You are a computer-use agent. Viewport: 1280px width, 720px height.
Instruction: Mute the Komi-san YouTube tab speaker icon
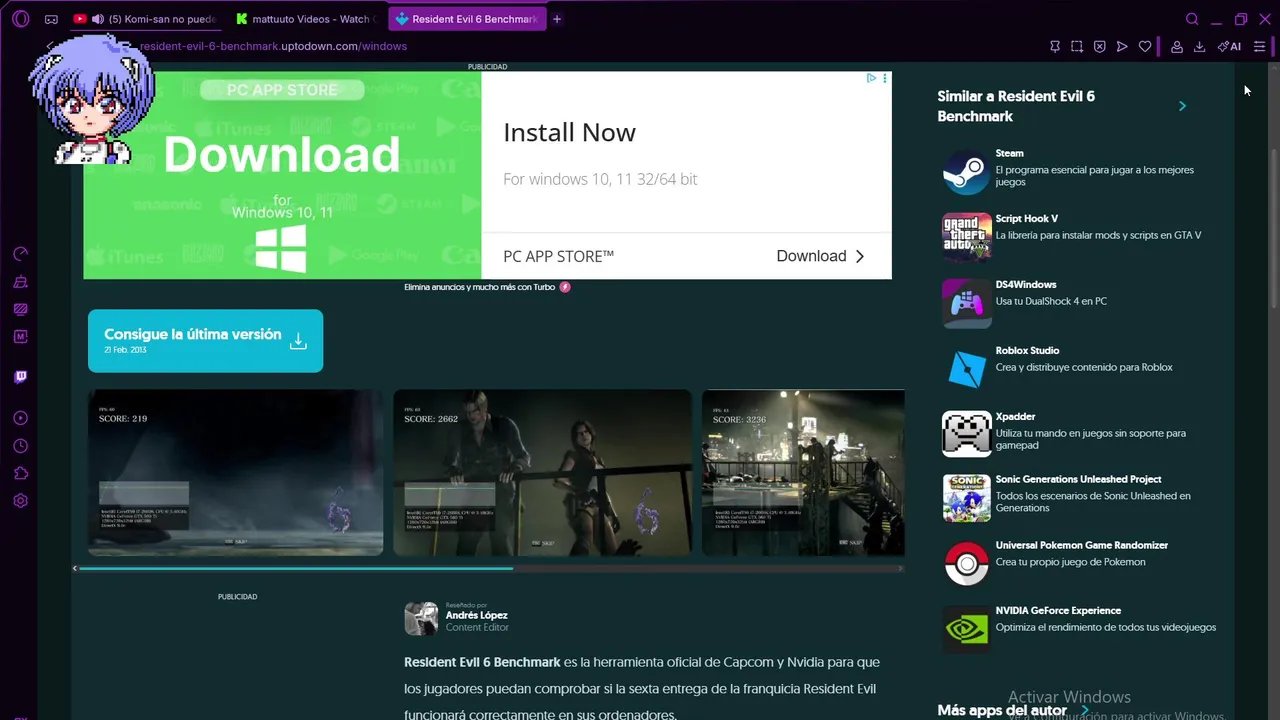point(97,19)
